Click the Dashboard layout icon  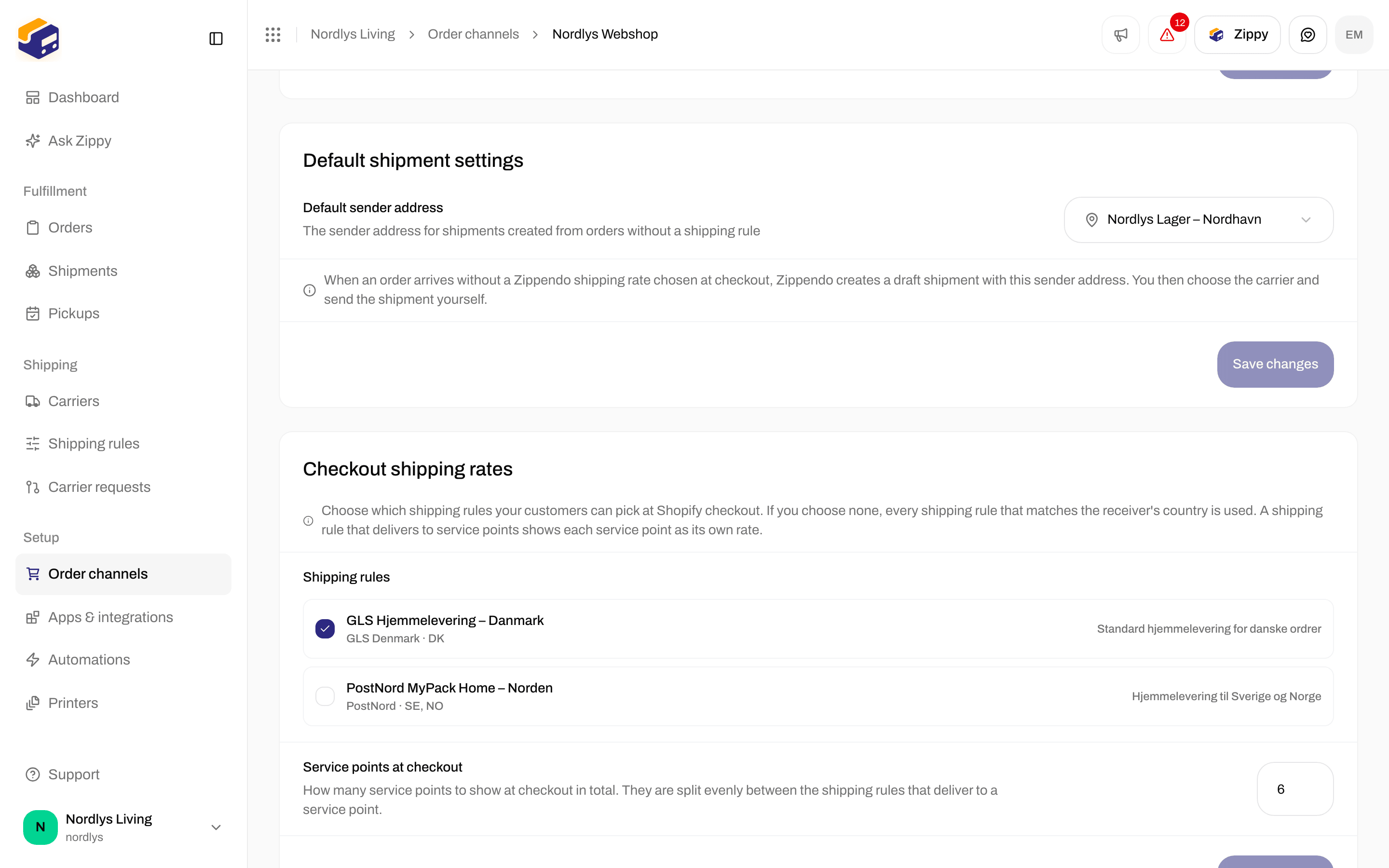tap(33, 97)
